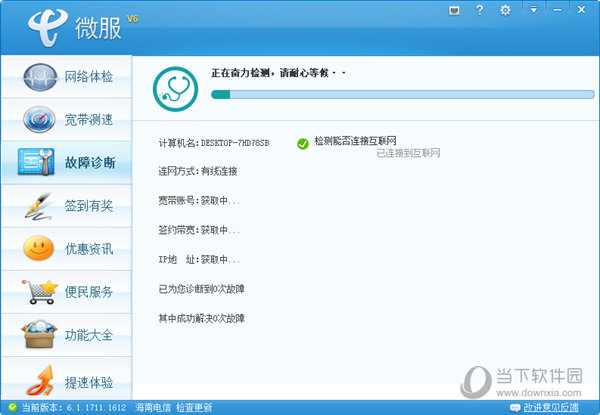Click 检查更新 link in status bar
The width and height of the screenshot is (600, 415).
point(194,408)
